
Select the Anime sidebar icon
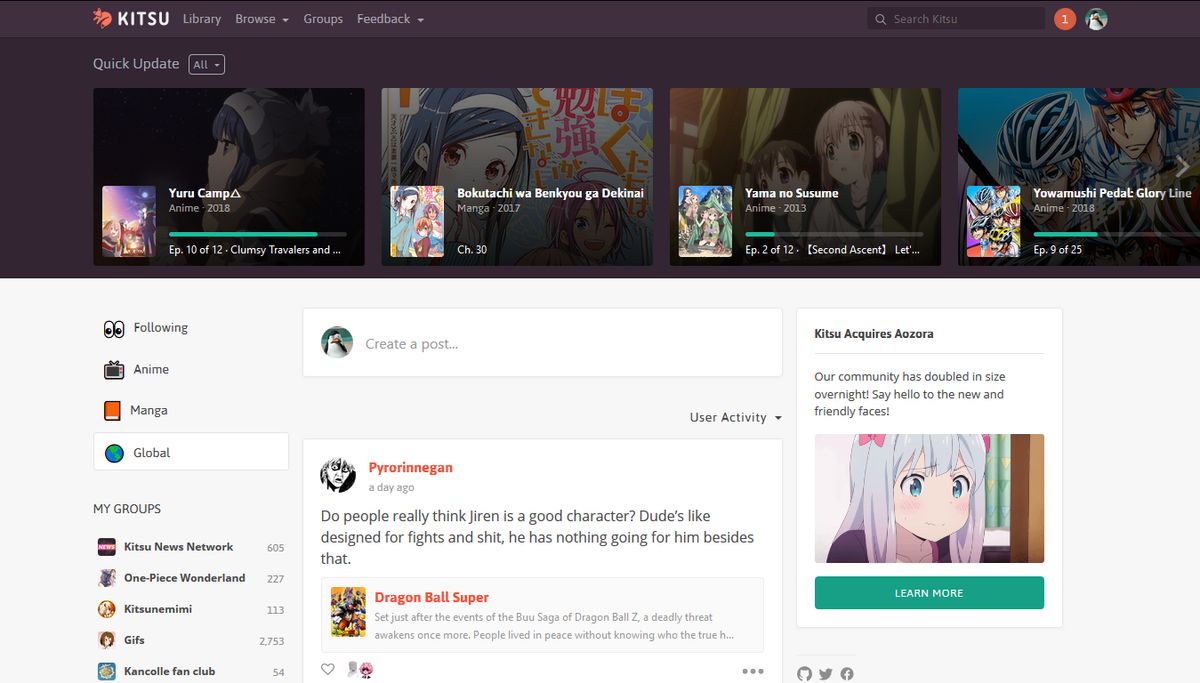point(113,369)
